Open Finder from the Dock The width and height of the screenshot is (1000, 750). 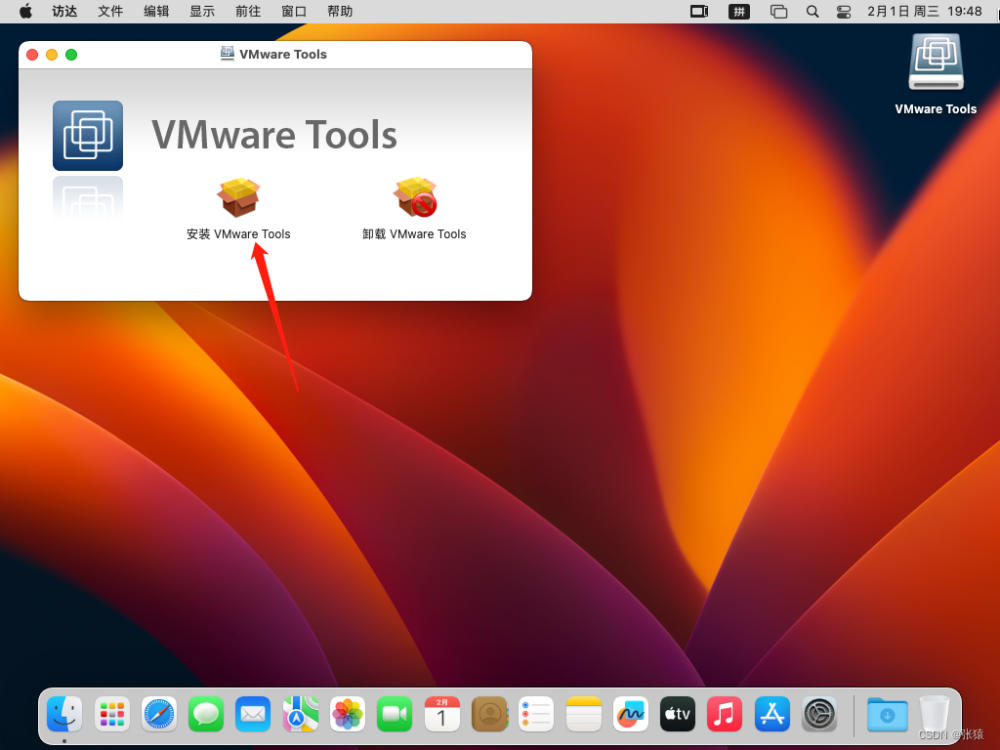(x=64, y=714)
